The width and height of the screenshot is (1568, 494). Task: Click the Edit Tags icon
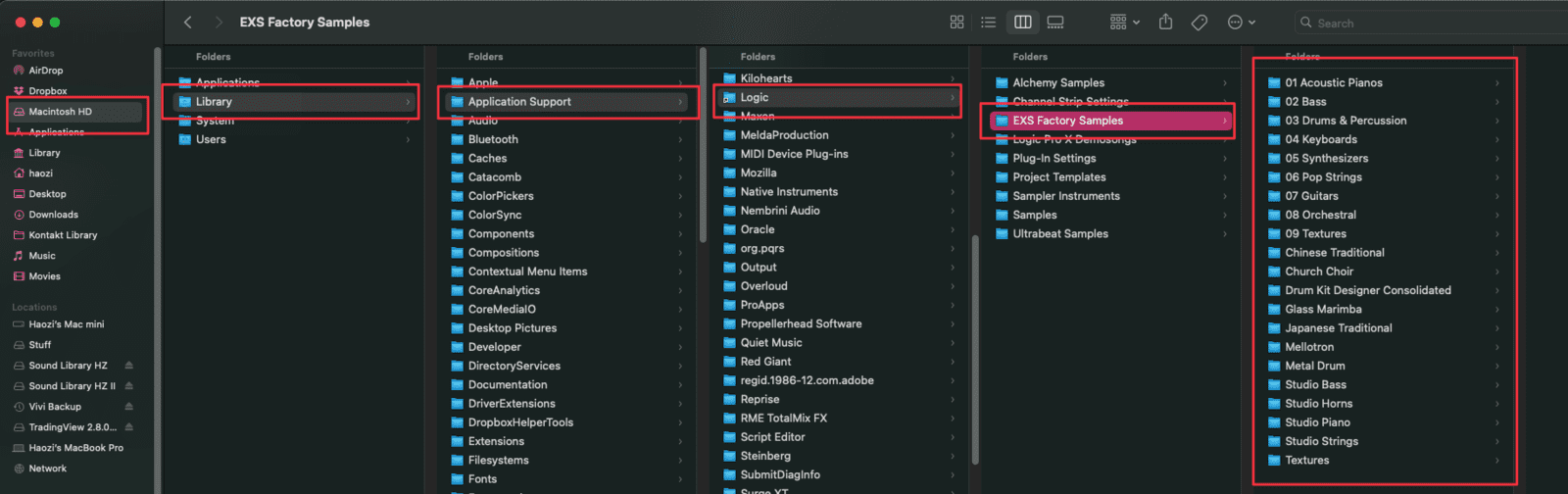(x=1200, y=22)
